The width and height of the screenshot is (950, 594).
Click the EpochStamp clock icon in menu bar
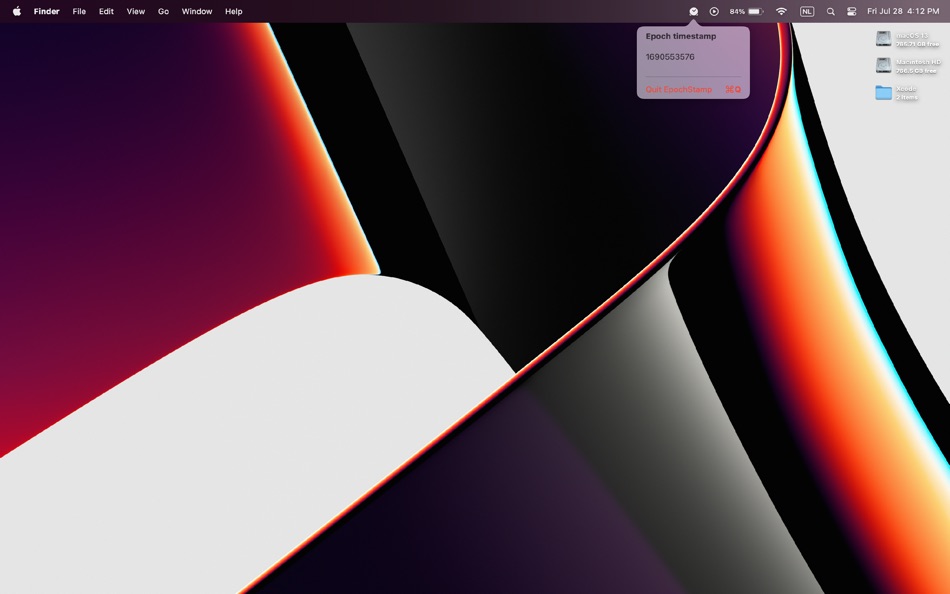[x=694, y=12]
